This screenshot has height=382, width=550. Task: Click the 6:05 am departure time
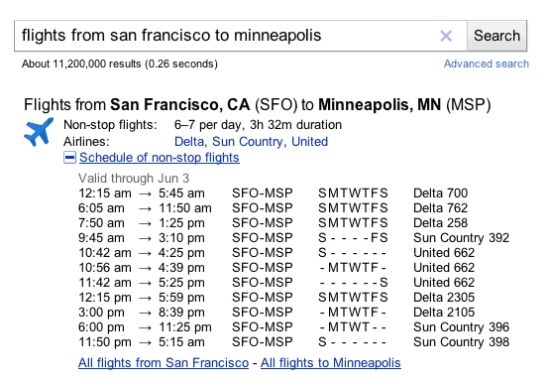[x=101, y=208]
